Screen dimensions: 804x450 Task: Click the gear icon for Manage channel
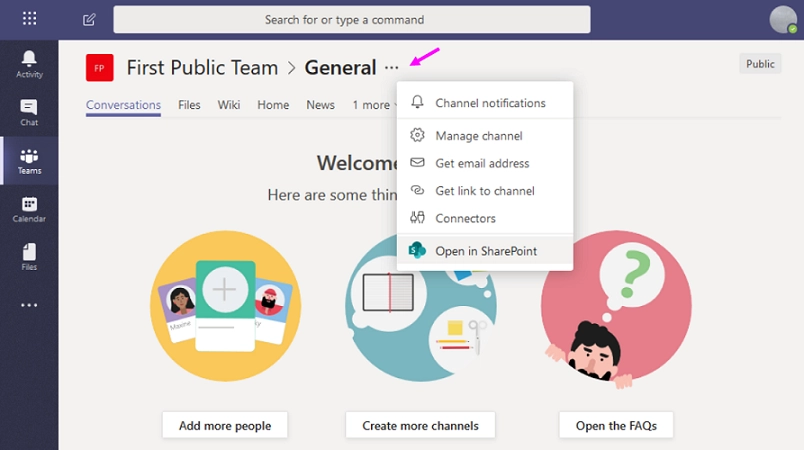tap(417, 135)
